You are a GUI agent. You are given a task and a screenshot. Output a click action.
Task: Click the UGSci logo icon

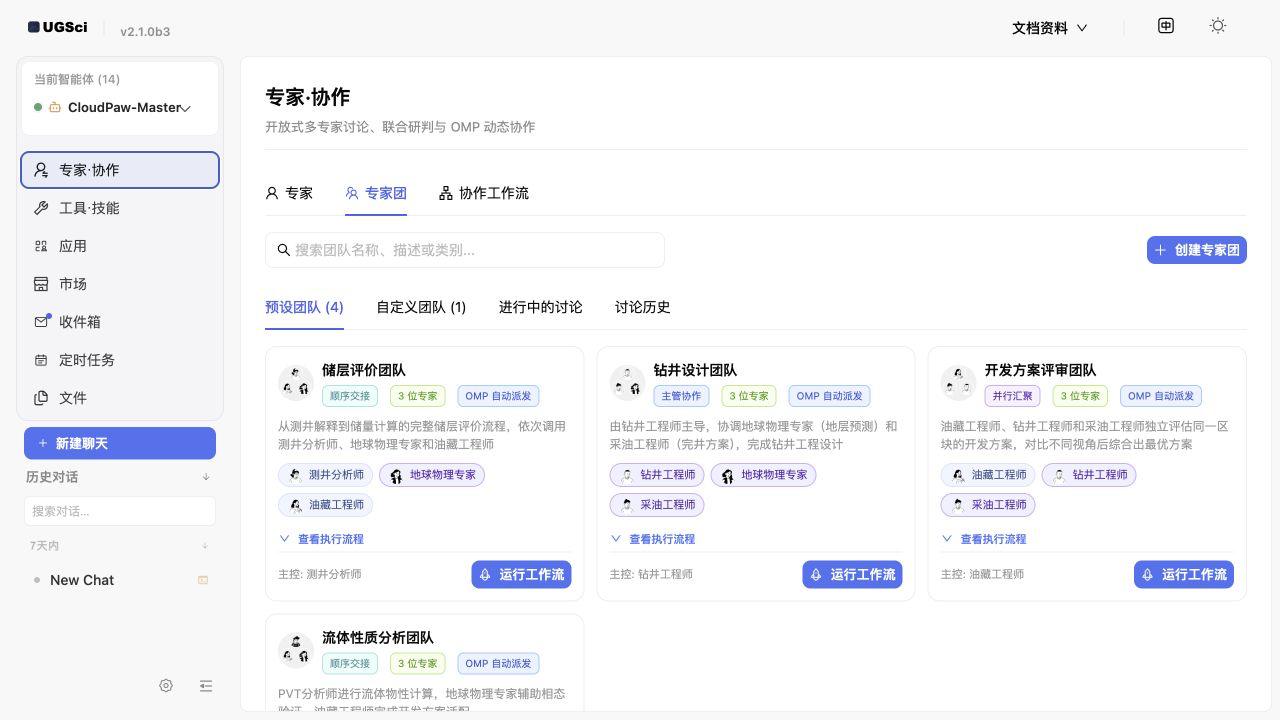(34, 27)
